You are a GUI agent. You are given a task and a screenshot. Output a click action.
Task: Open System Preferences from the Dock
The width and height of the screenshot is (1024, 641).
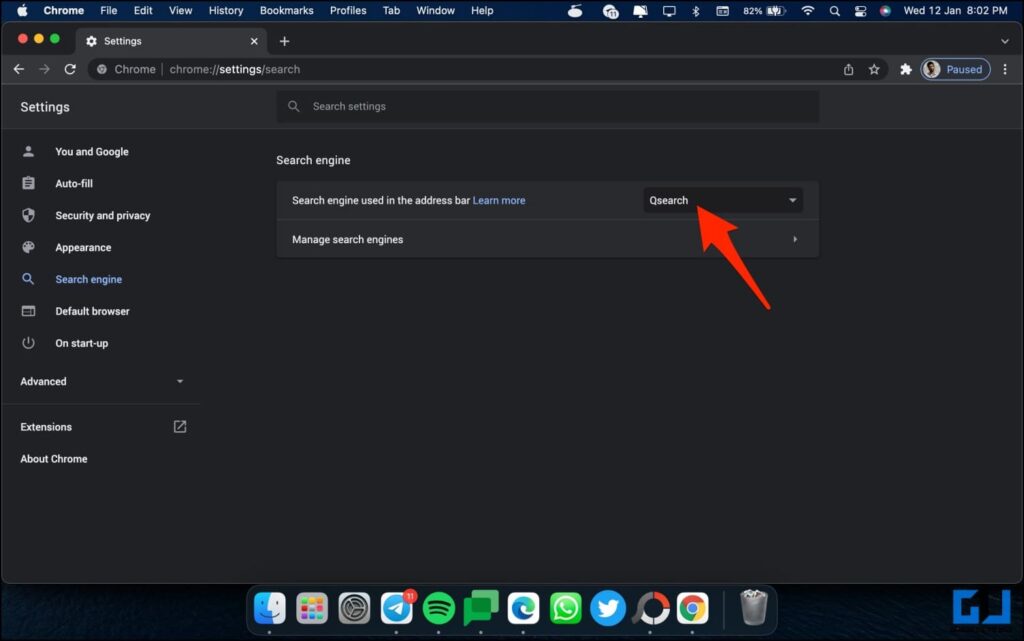pyautogui.click(x=355, y=608)
